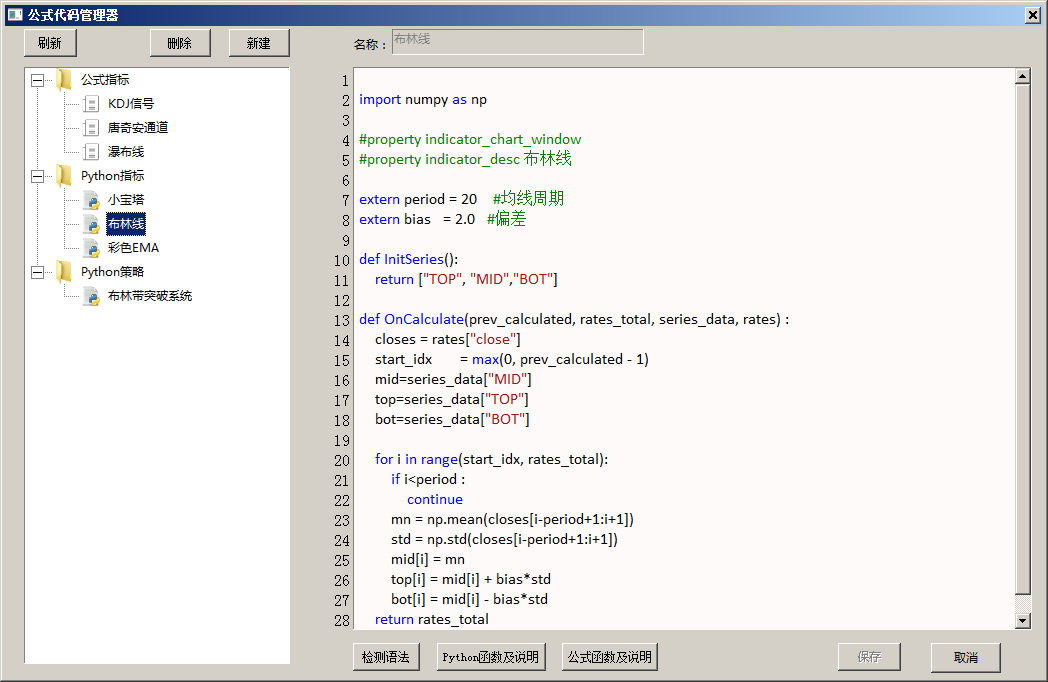Screen dimensions: 1048x682
Task: Select the Python策略 folder label
Action: click(112, 272)
